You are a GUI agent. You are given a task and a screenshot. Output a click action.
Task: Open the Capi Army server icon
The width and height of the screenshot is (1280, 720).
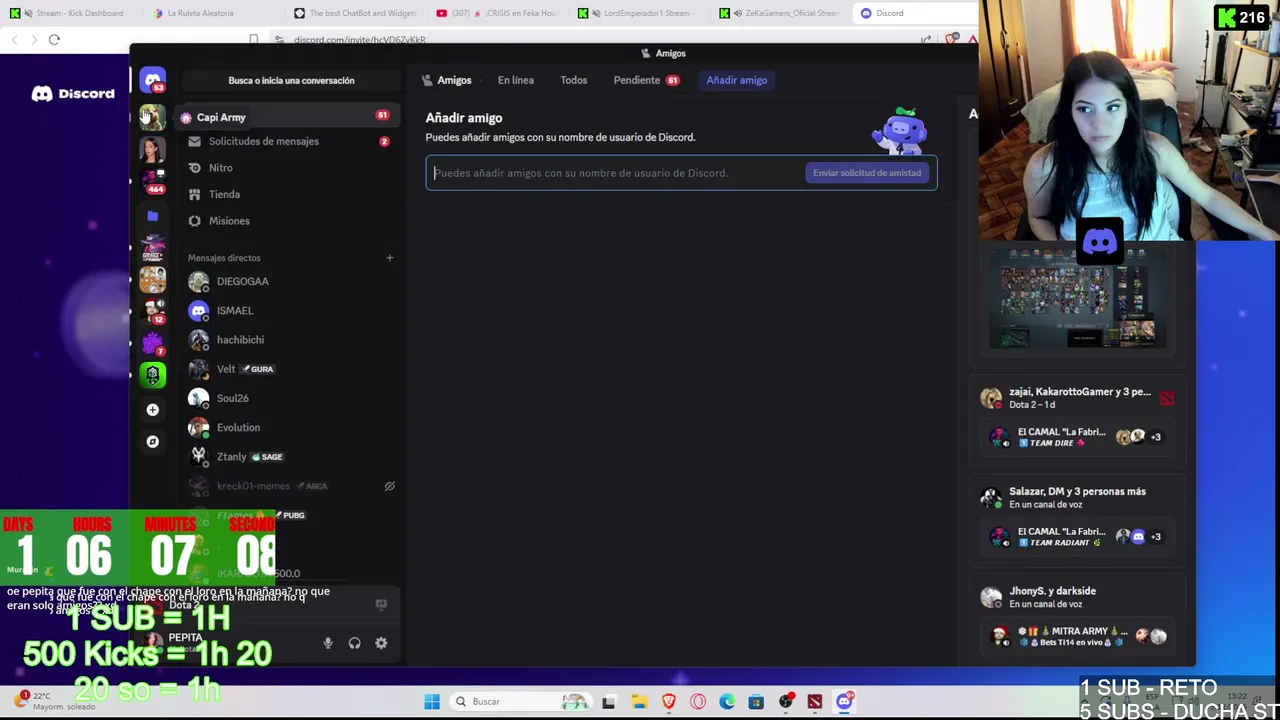click(152, 117)
